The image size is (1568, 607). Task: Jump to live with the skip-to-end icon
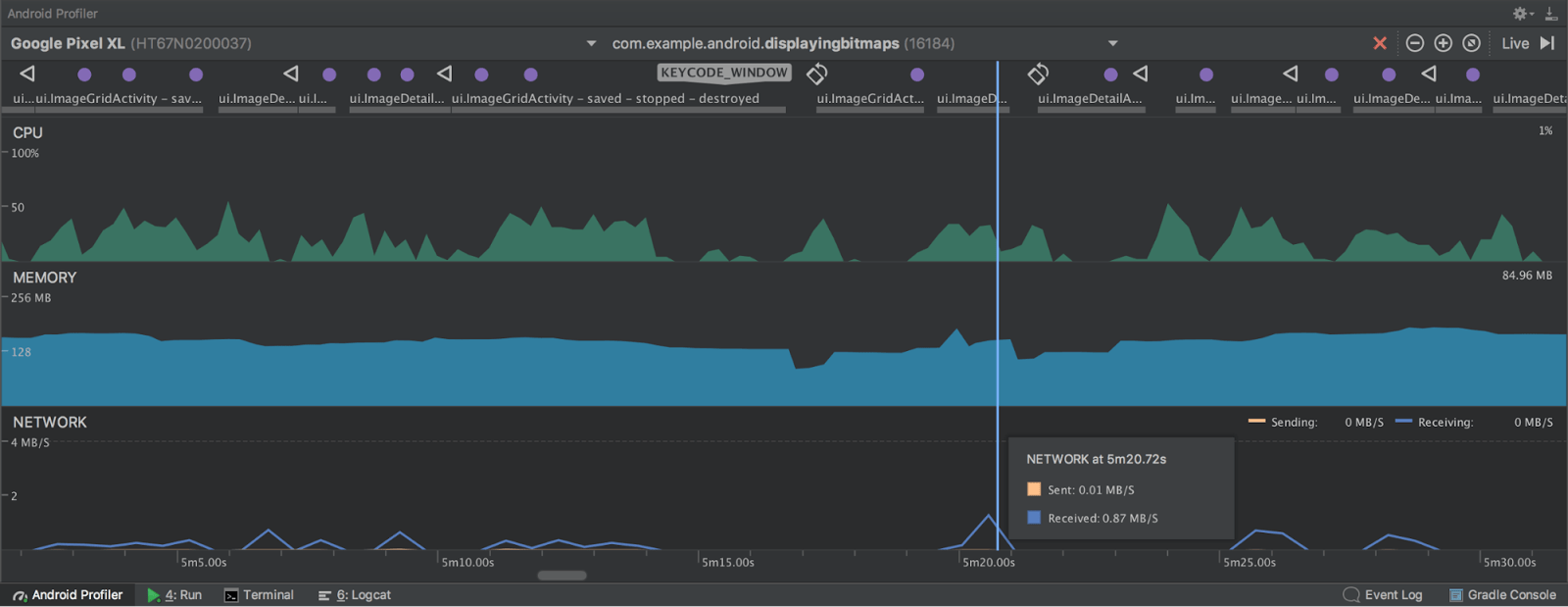click(x=1547, y=43)
